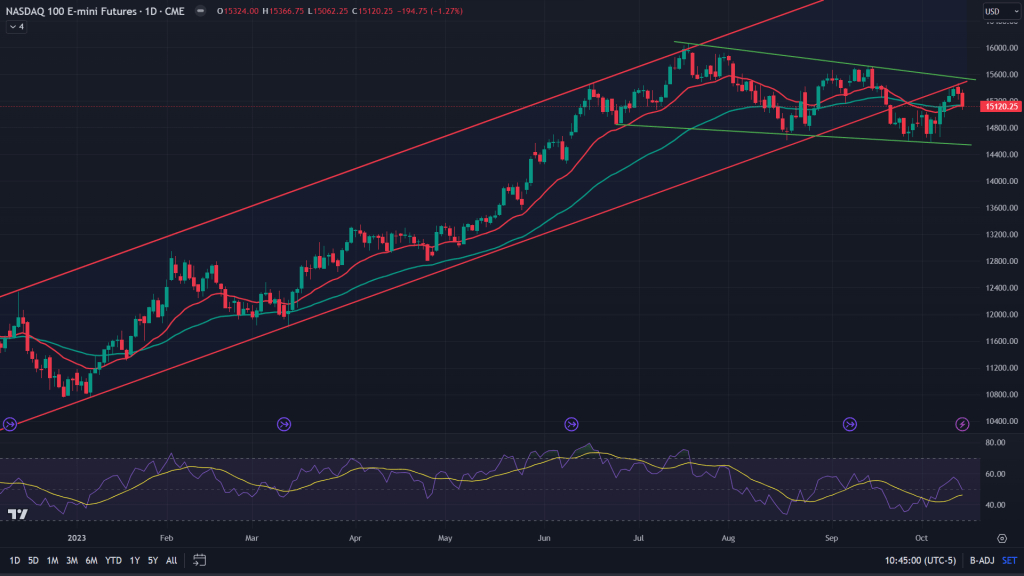Click the contract rollover marker near June

click(571, 424)
